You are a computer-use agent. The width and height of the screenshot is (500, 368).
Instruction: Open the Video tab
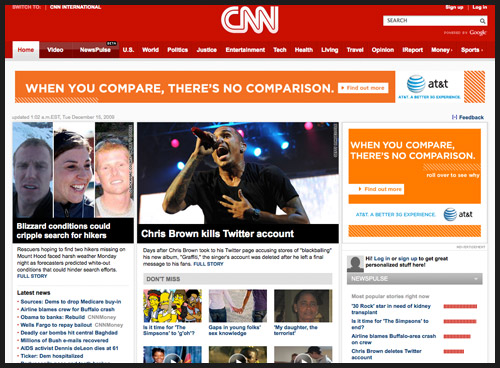point(55,50)
